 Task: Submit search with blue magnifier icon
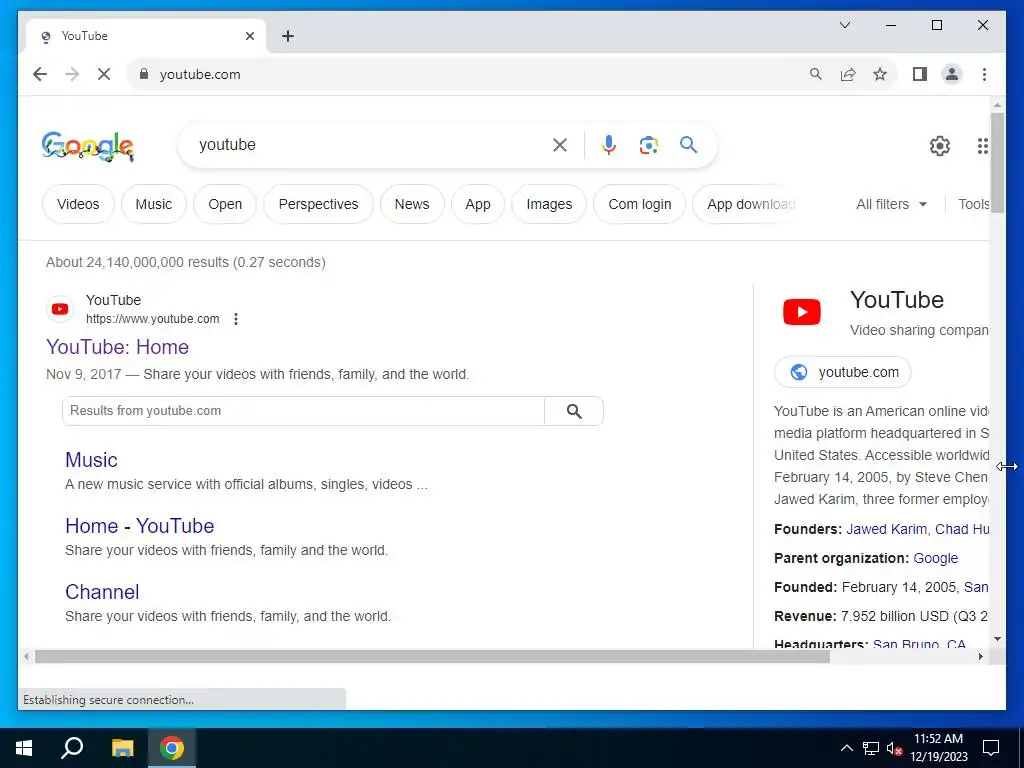click(688, 145)
